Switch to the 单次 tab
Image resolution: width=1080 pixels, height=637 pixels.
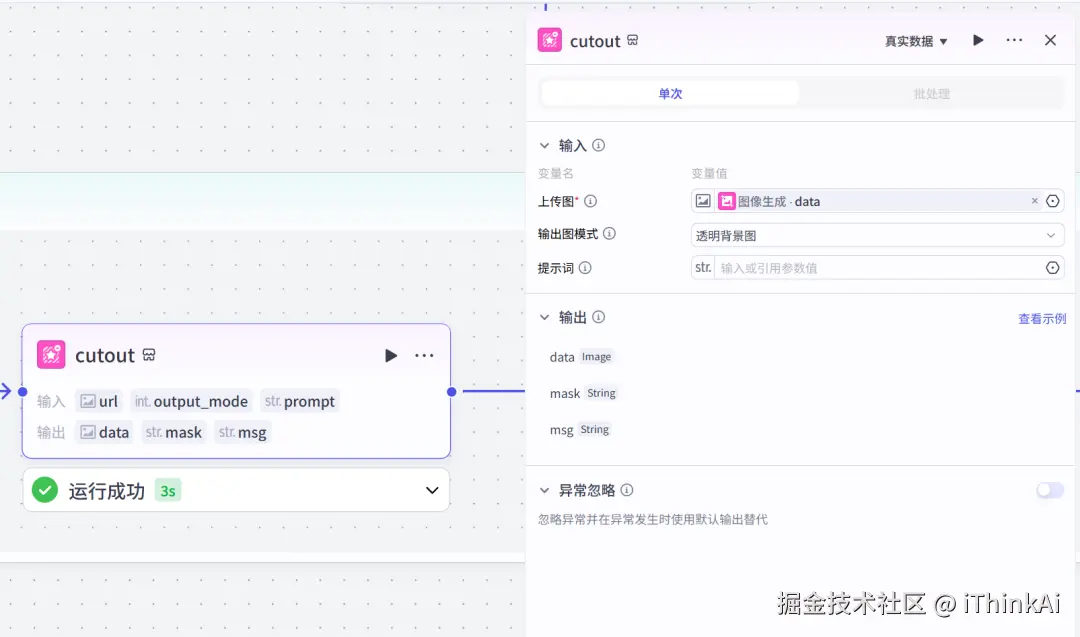pyautogui.click(x=670, y=93)
